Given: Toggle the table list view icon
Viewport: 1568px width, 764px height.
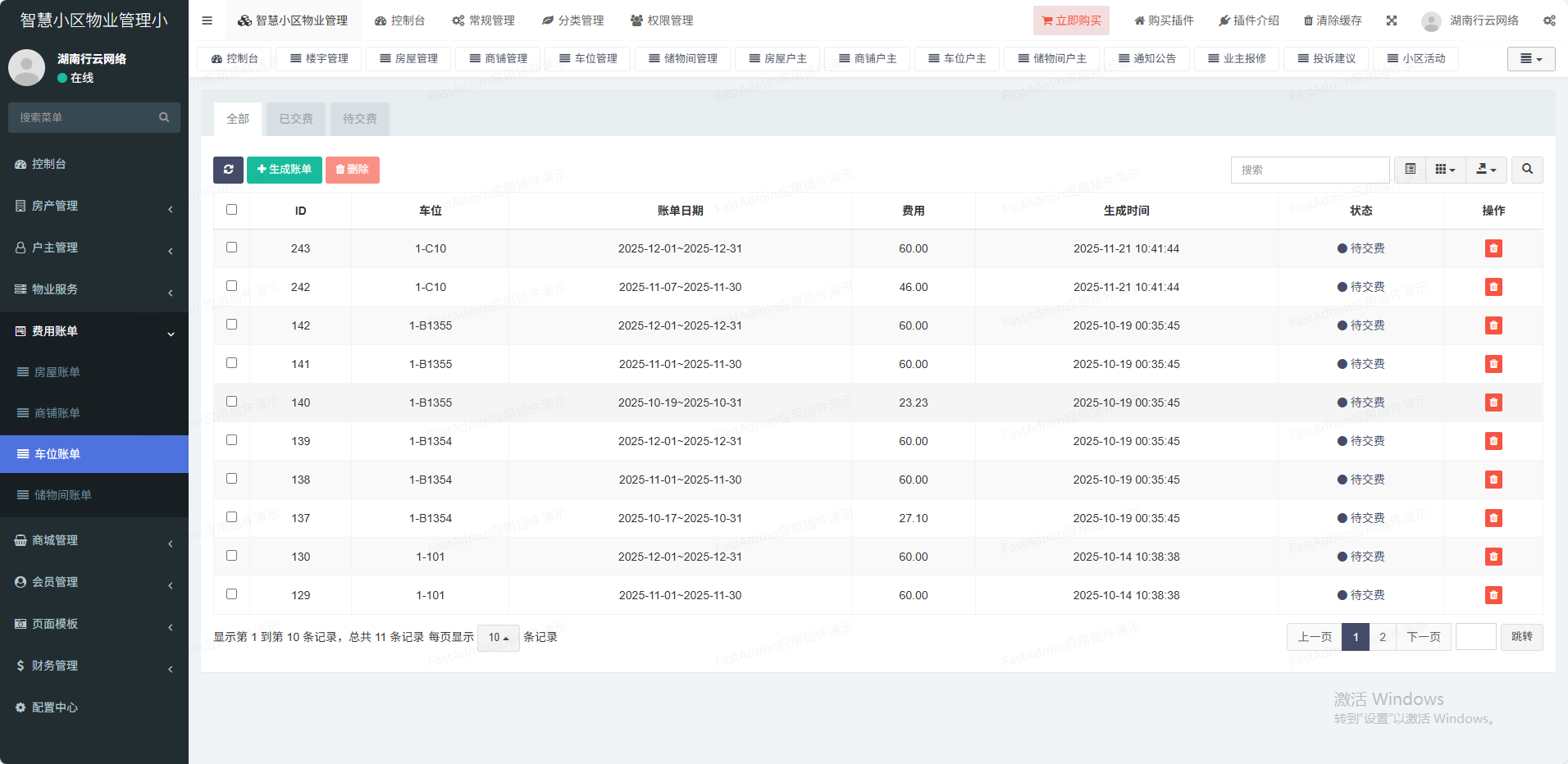Looking at the screenshot, I should pos(1410,170).
